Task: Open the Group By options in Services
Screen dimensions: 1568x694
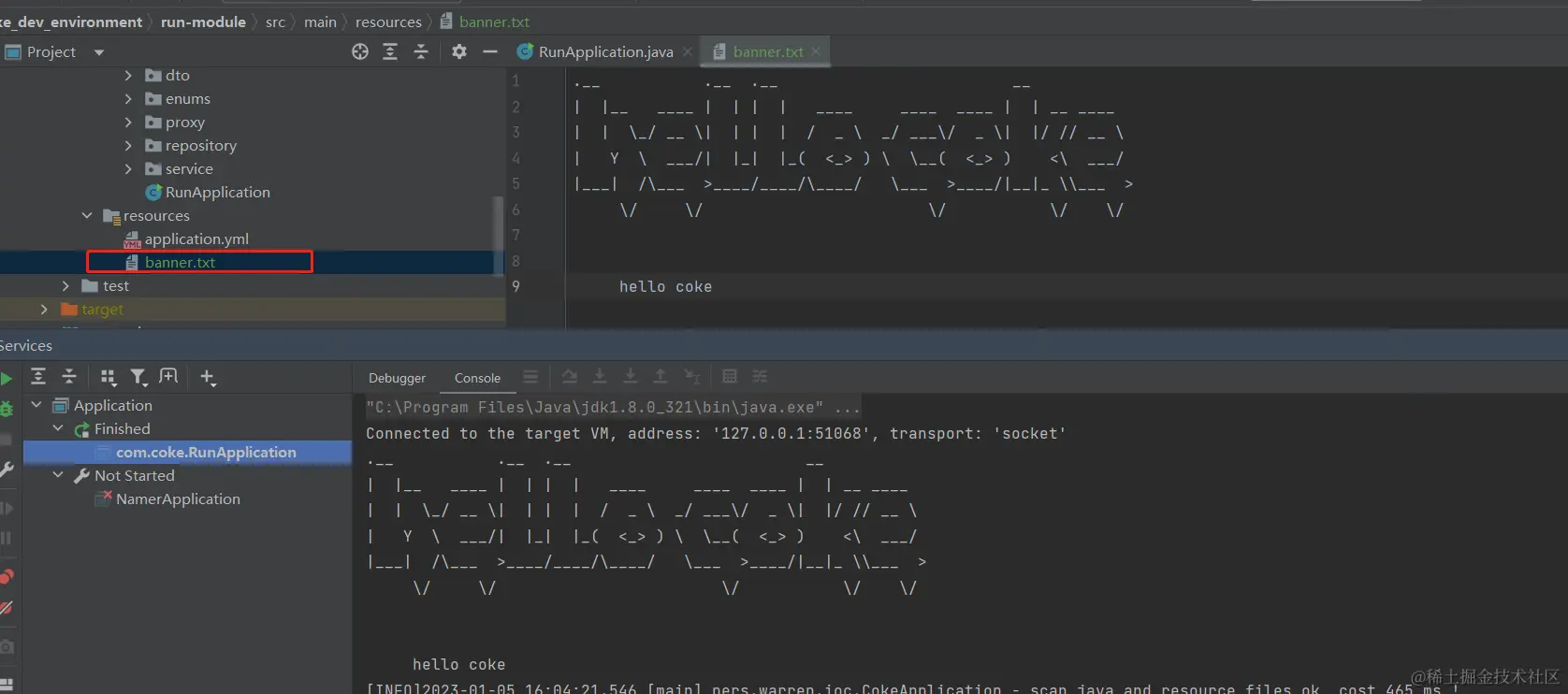Action: point(109,377)
